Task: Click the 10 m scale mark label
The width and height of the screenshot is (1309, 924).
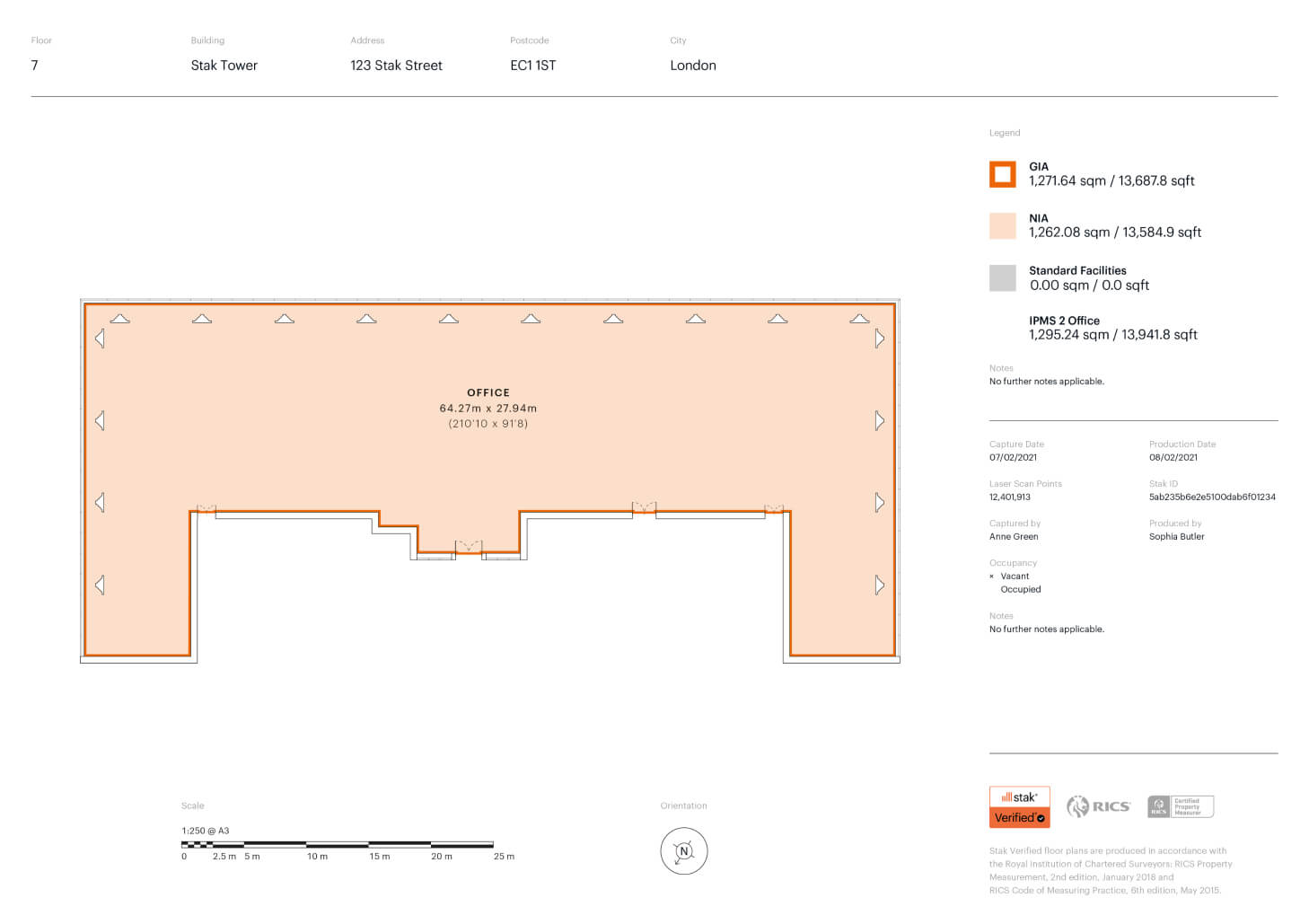Action: pyautogui.click(x=318, y=857)
